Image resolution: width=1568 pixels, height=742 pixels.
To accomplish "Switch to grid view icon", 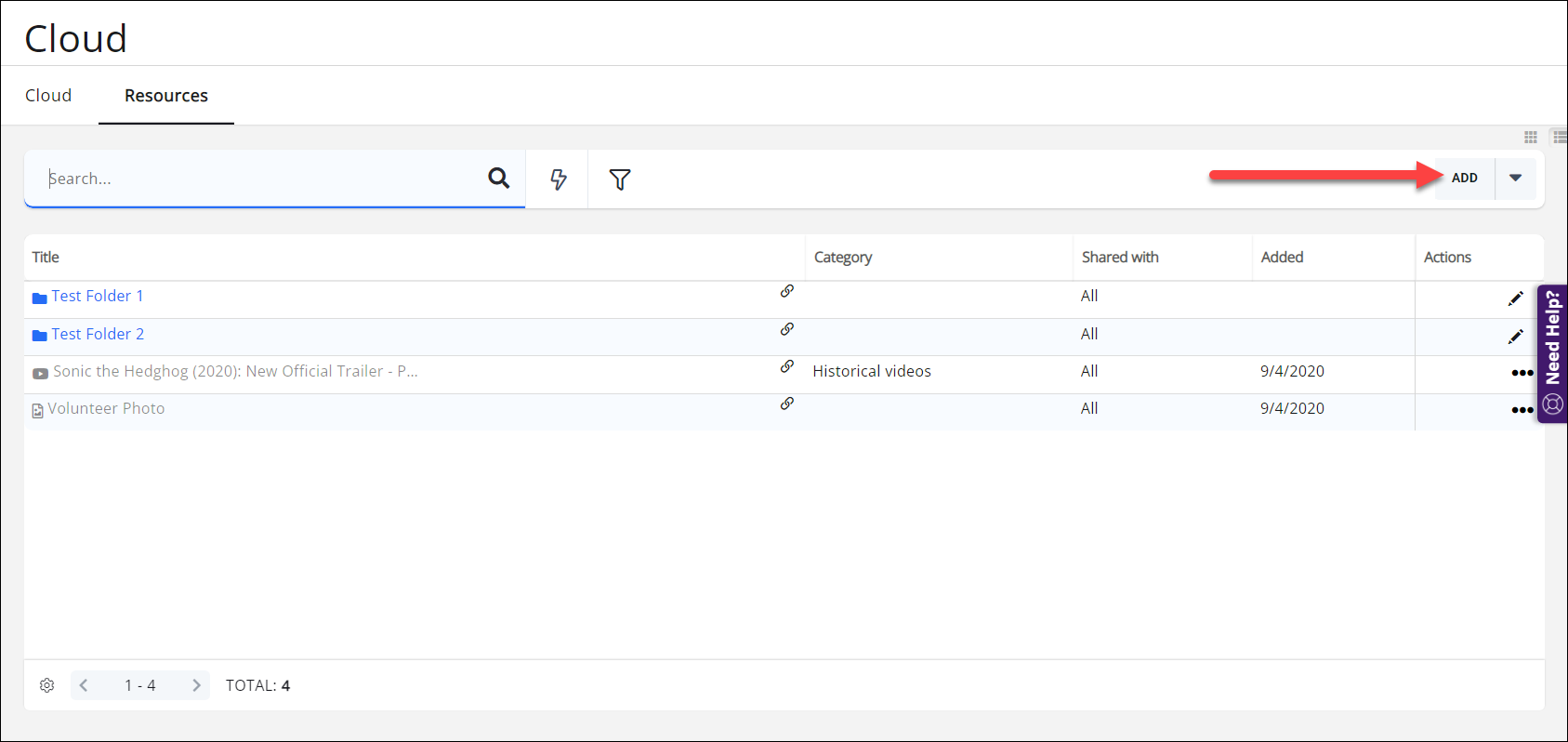I will [1531, 138].
